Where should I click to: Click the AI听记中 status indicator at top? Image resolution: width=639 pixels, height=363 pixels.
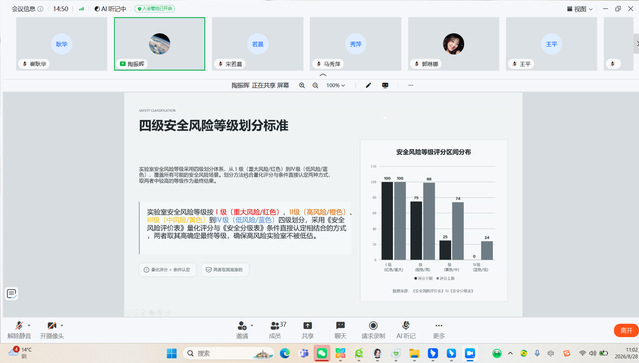click(x=110, y=9)
